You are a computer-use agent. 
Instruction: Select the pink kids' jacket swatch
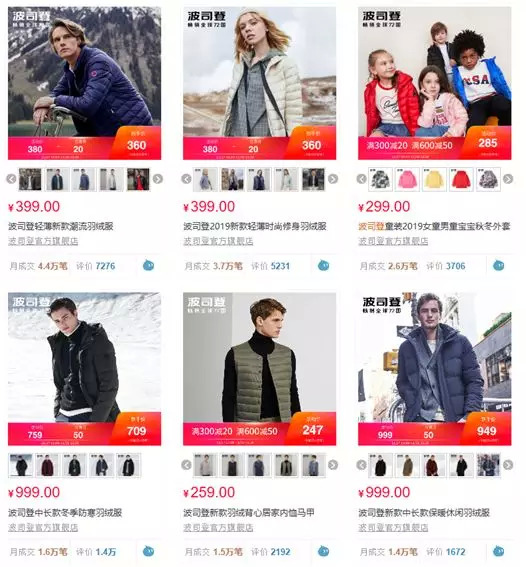(x=407, y=179)
